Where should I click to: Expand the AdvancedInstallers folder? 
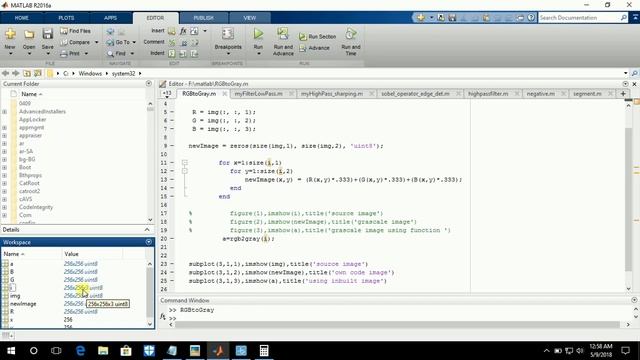4,111
